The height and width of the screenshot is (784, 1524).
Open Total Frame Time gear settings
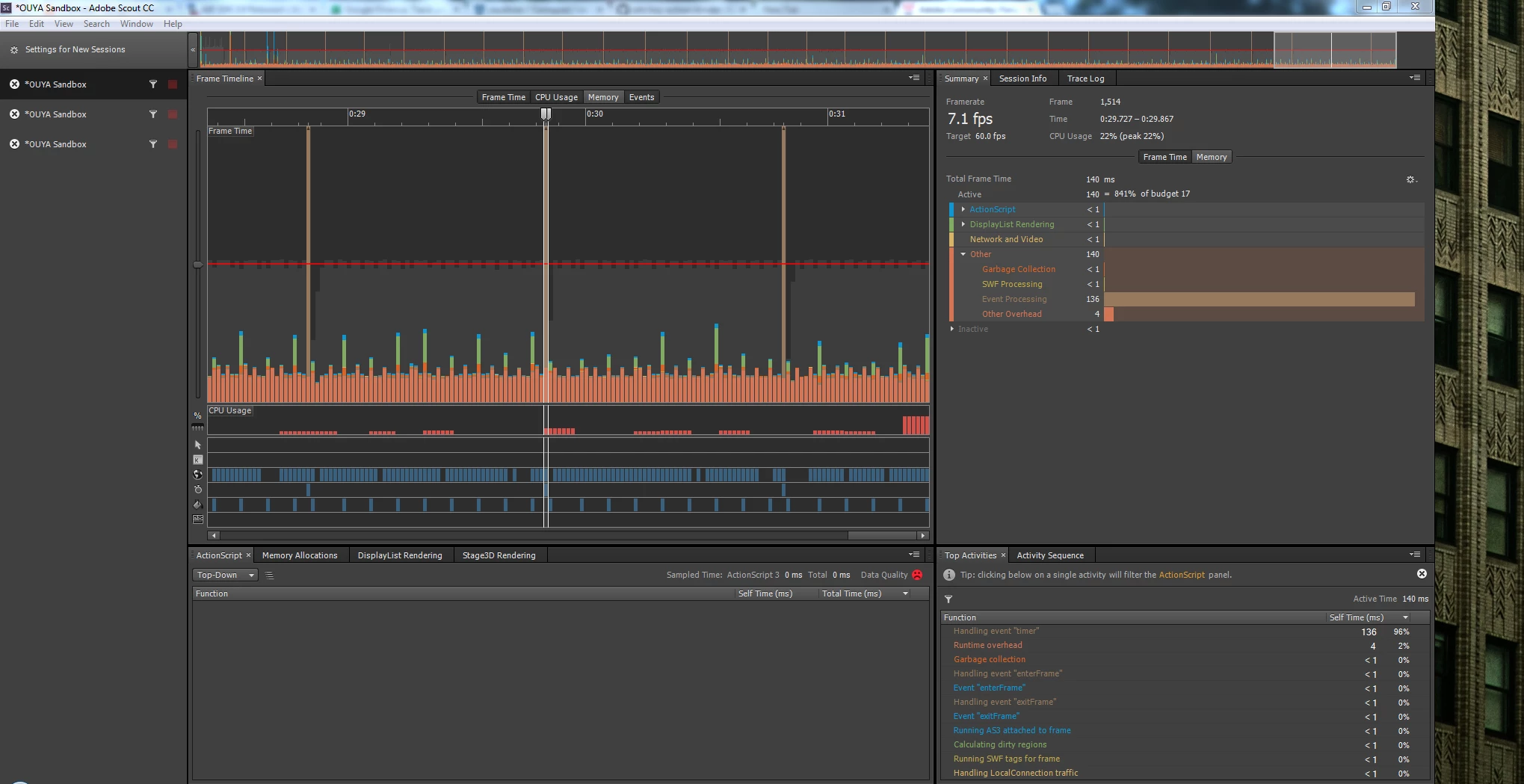tap(1411, 179)
